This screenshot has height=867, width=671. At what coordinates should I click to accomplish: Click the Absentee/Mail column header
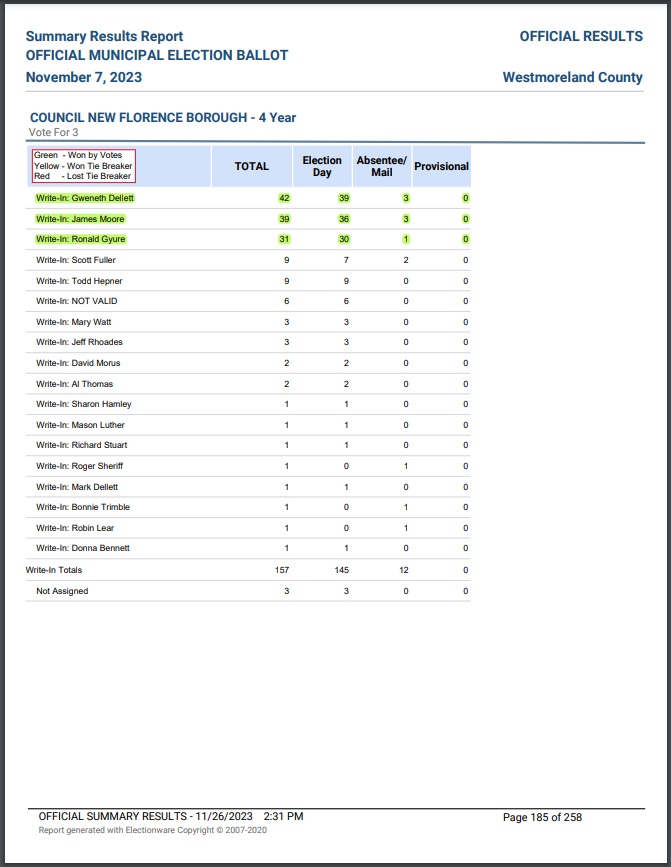click(381, 166)
